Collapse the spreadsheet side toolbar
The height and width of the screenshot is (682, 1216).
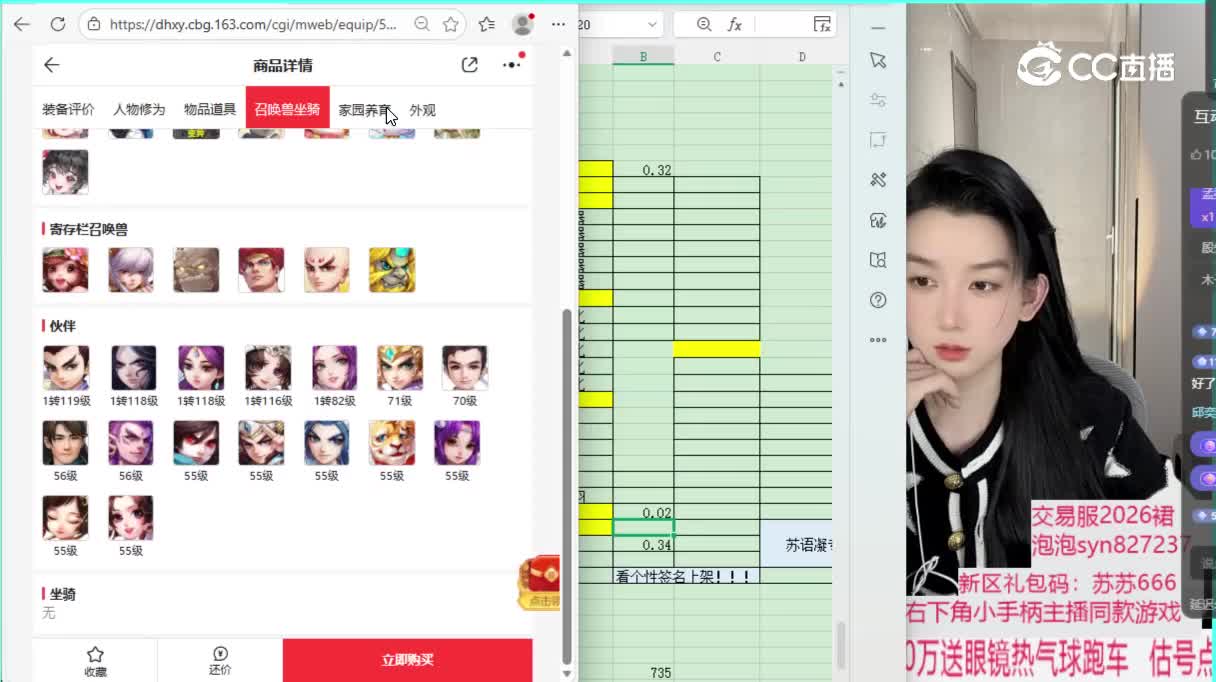[x=878, y=28]
